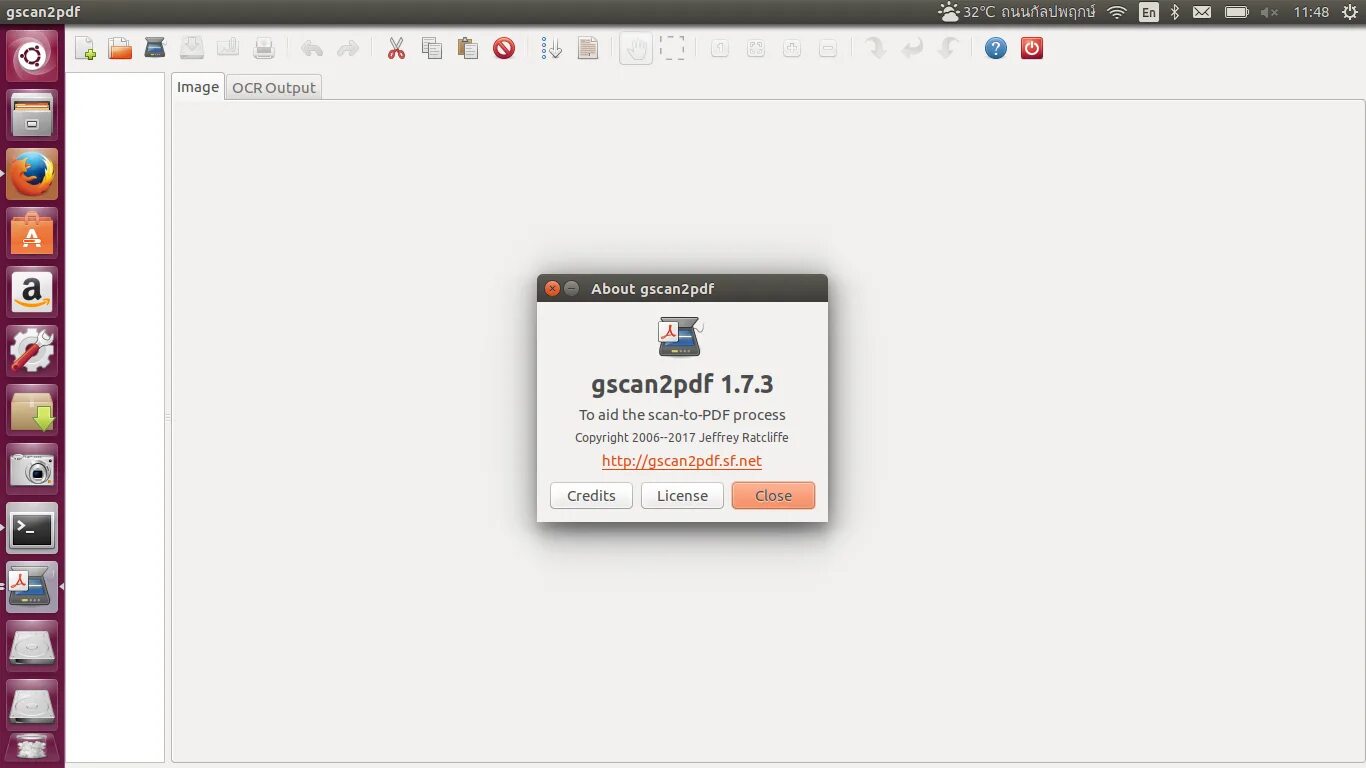Viewport: 1366px width, 768px height.
Task: Rotate page 90 degrees counterclockwise icon
Action: pyautogui.click(x=948, y=48)
